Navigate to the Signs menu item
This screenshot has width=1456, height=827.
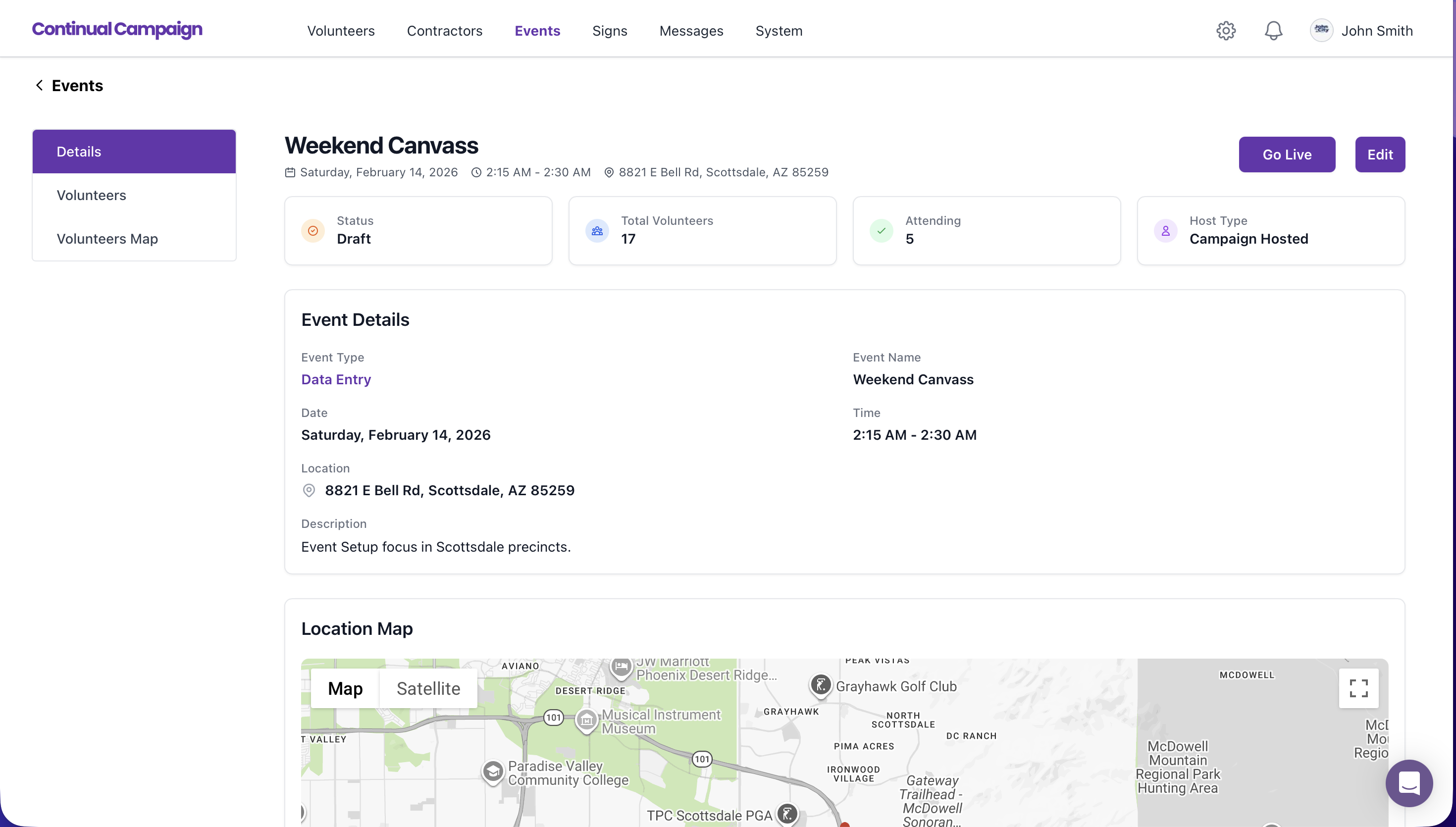pyautogui.click(x=609, y=31)
